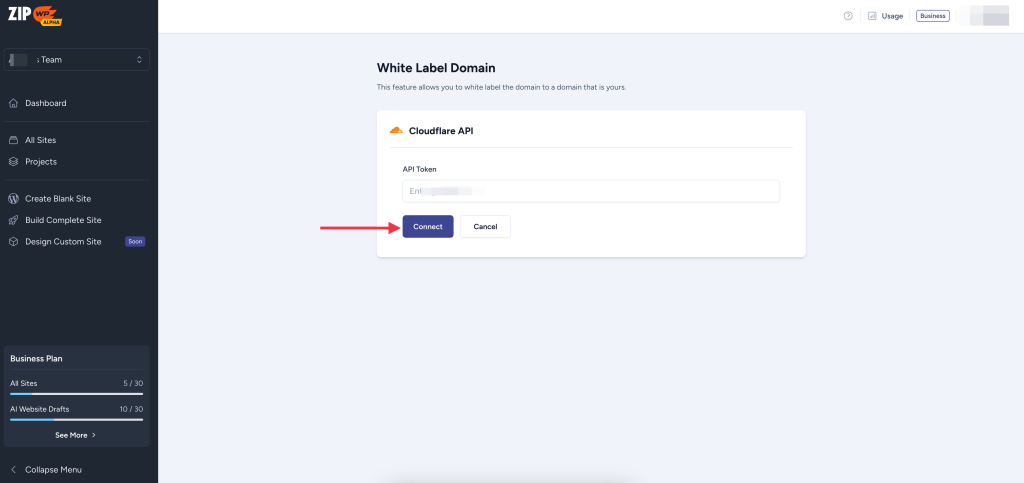Click the rocket icon for Build Complete Site
The width and height of the screenshot is (1024, 483).
(x=14, y=220)
